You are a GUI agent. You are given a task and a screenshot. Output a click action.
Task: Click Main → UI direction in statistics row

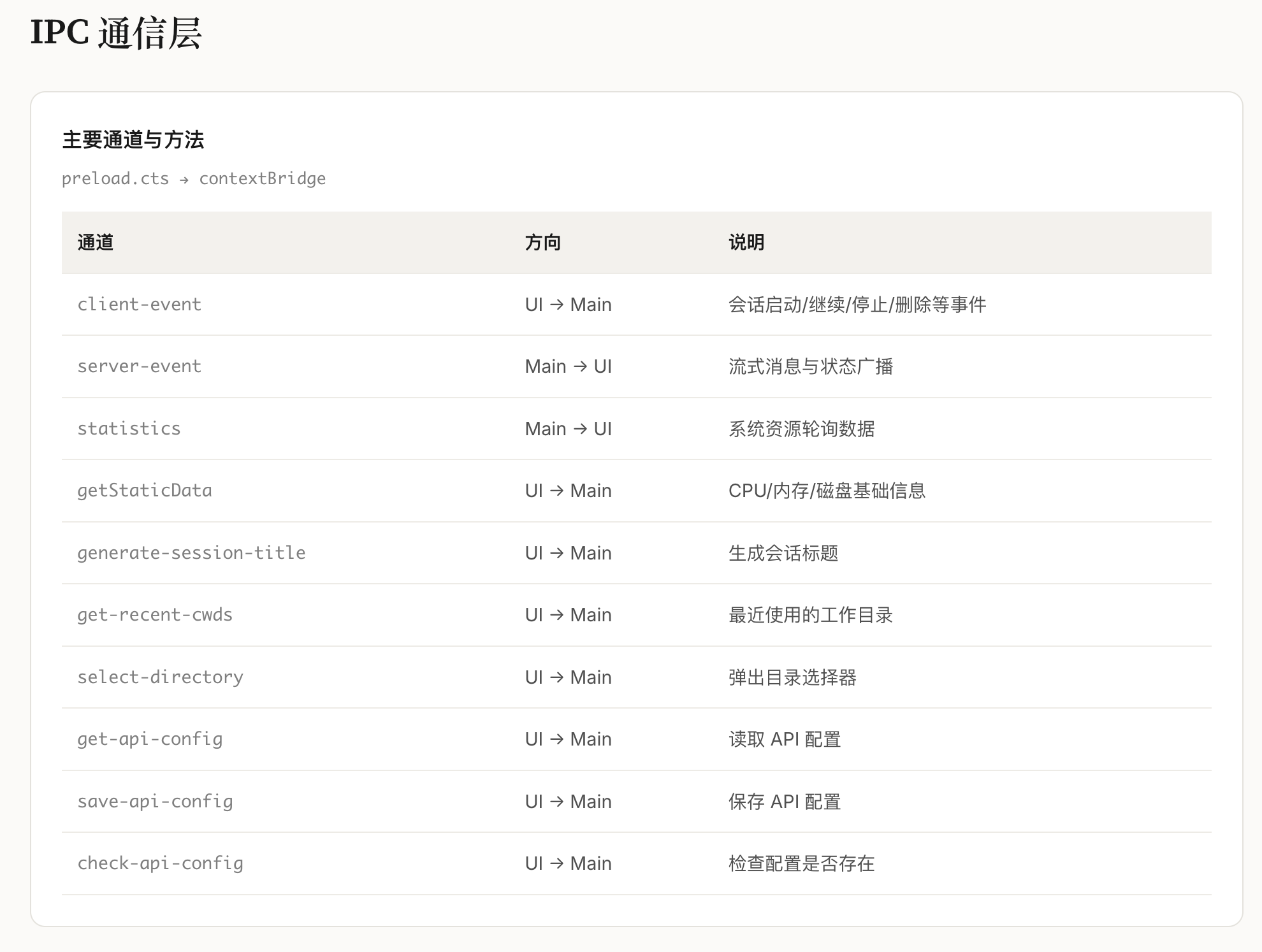(568, 429)
